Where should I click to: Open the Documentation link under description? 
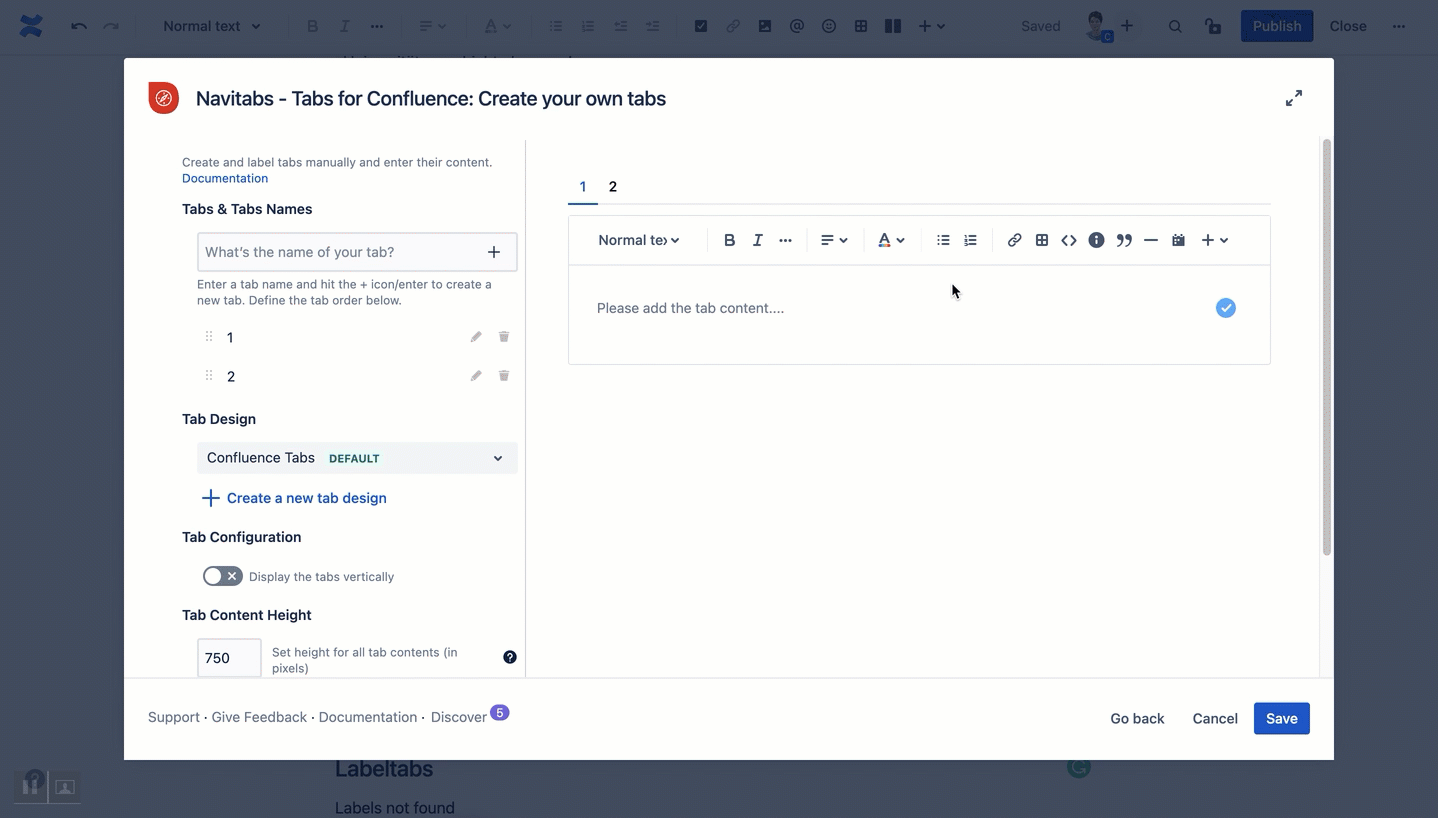pyautogui.click(x=225, y=178)
